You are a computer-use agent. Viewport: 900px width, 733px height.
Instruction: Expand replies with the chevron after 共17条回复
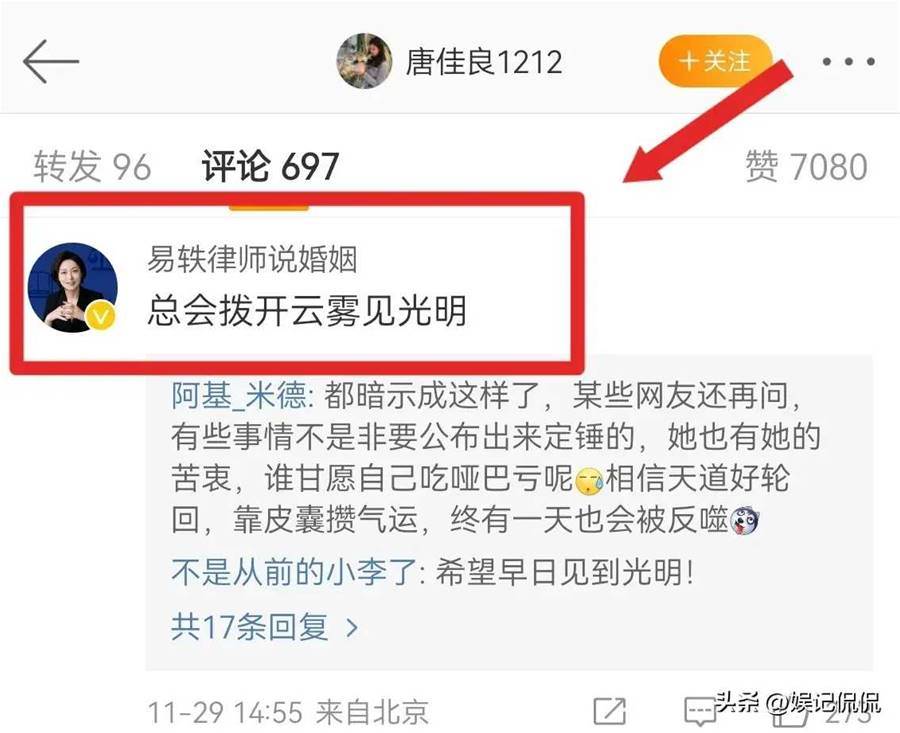coord(352,628)
